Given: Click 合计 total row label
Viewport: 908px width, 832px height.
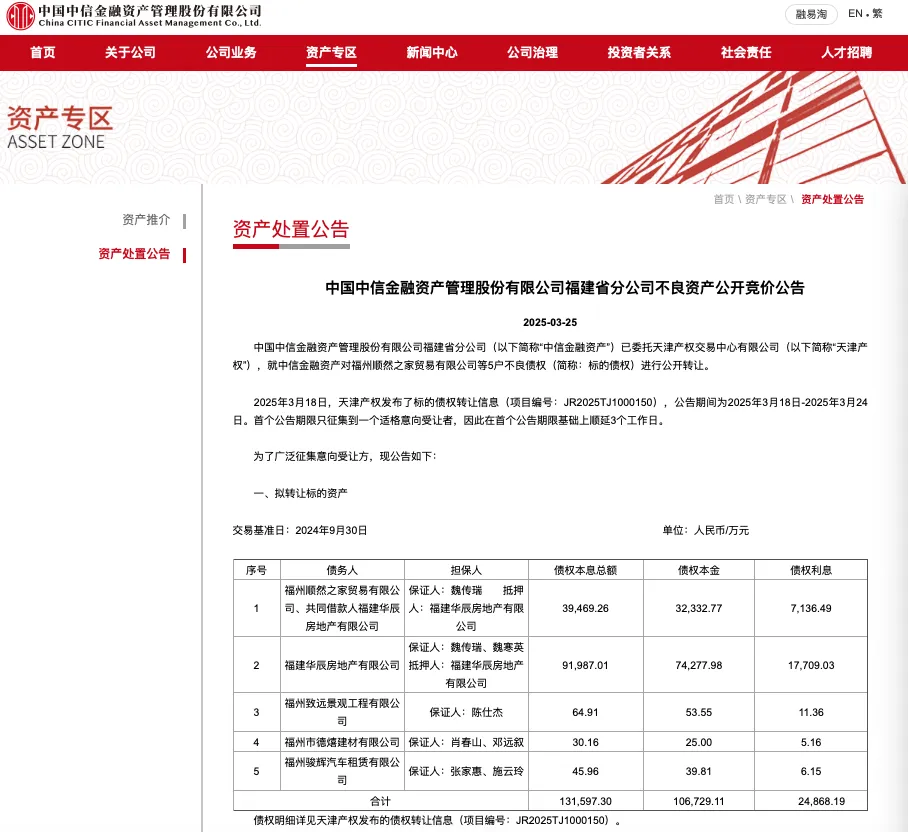Looking at the screenshot, I should (380, 801).
